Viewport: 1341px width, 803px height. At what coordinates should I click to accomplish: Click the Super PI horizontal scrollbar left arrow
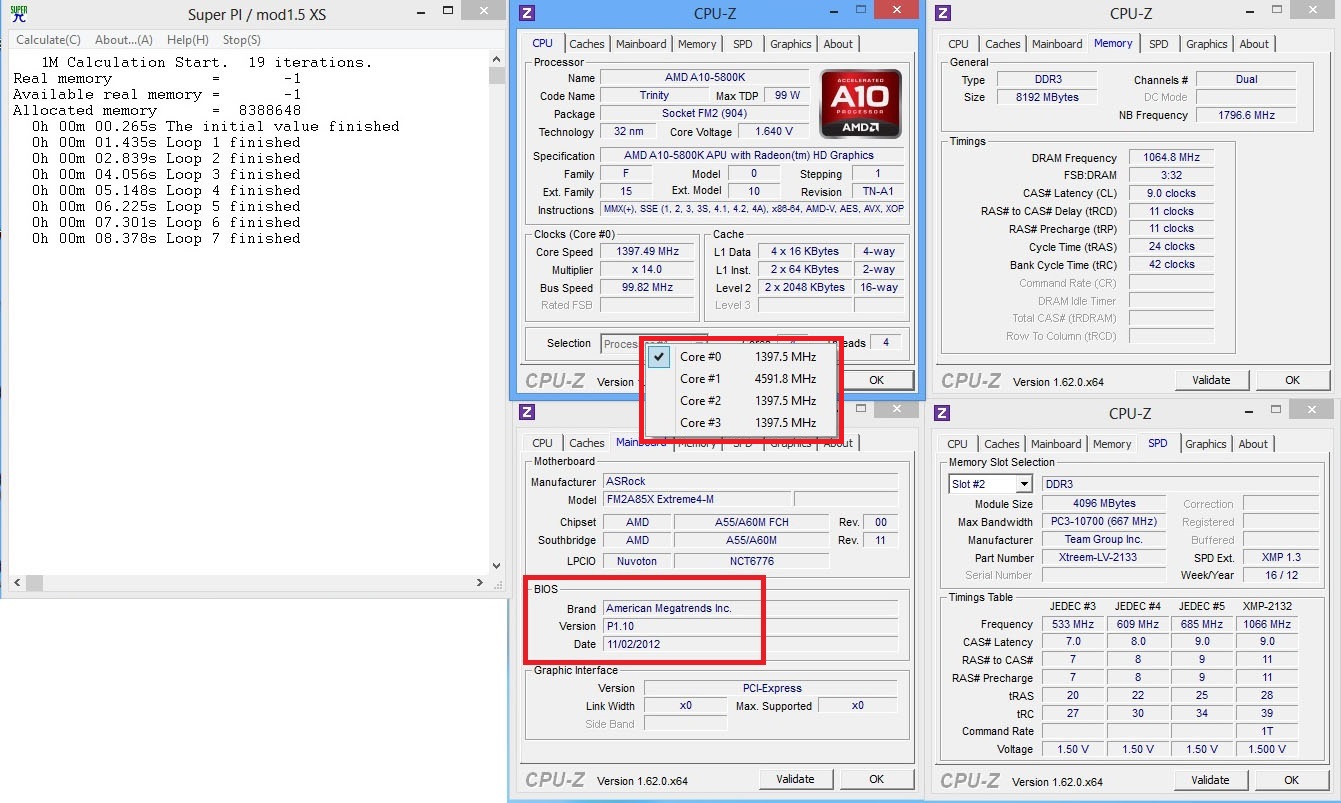15,582
